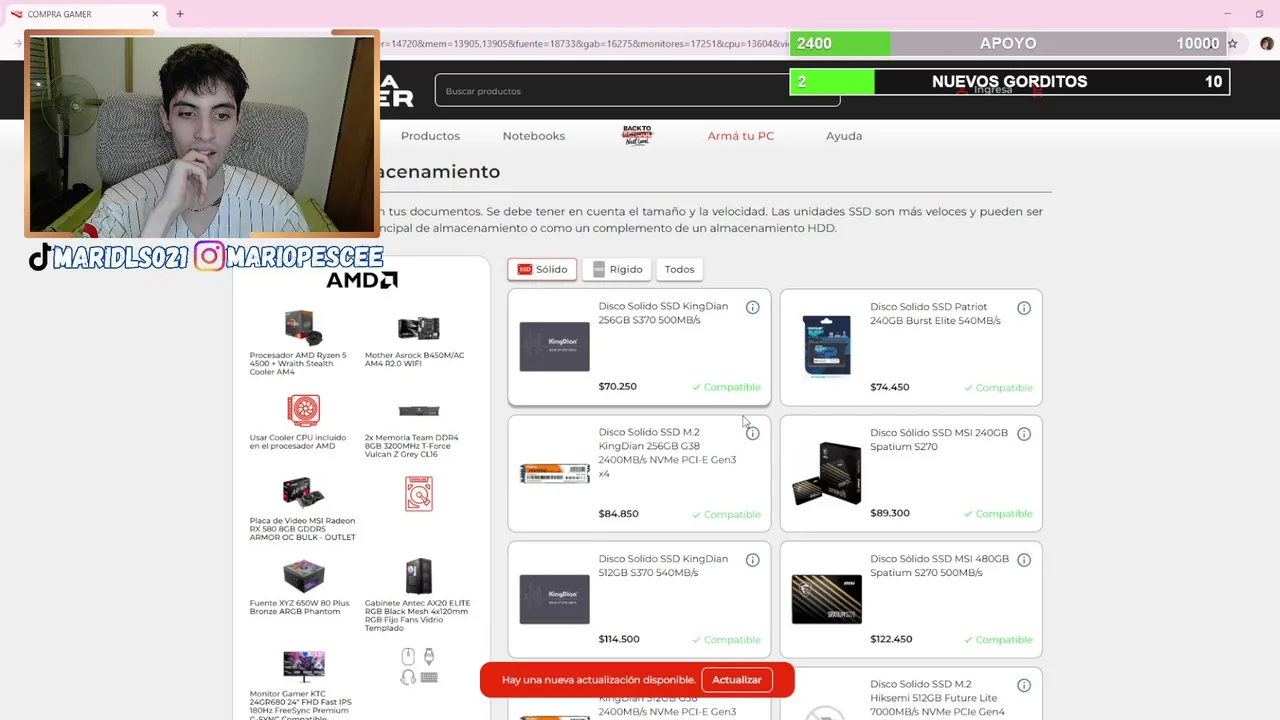
Task: Click the Back to Next Level promo logo
Action: tap(637, 135)
